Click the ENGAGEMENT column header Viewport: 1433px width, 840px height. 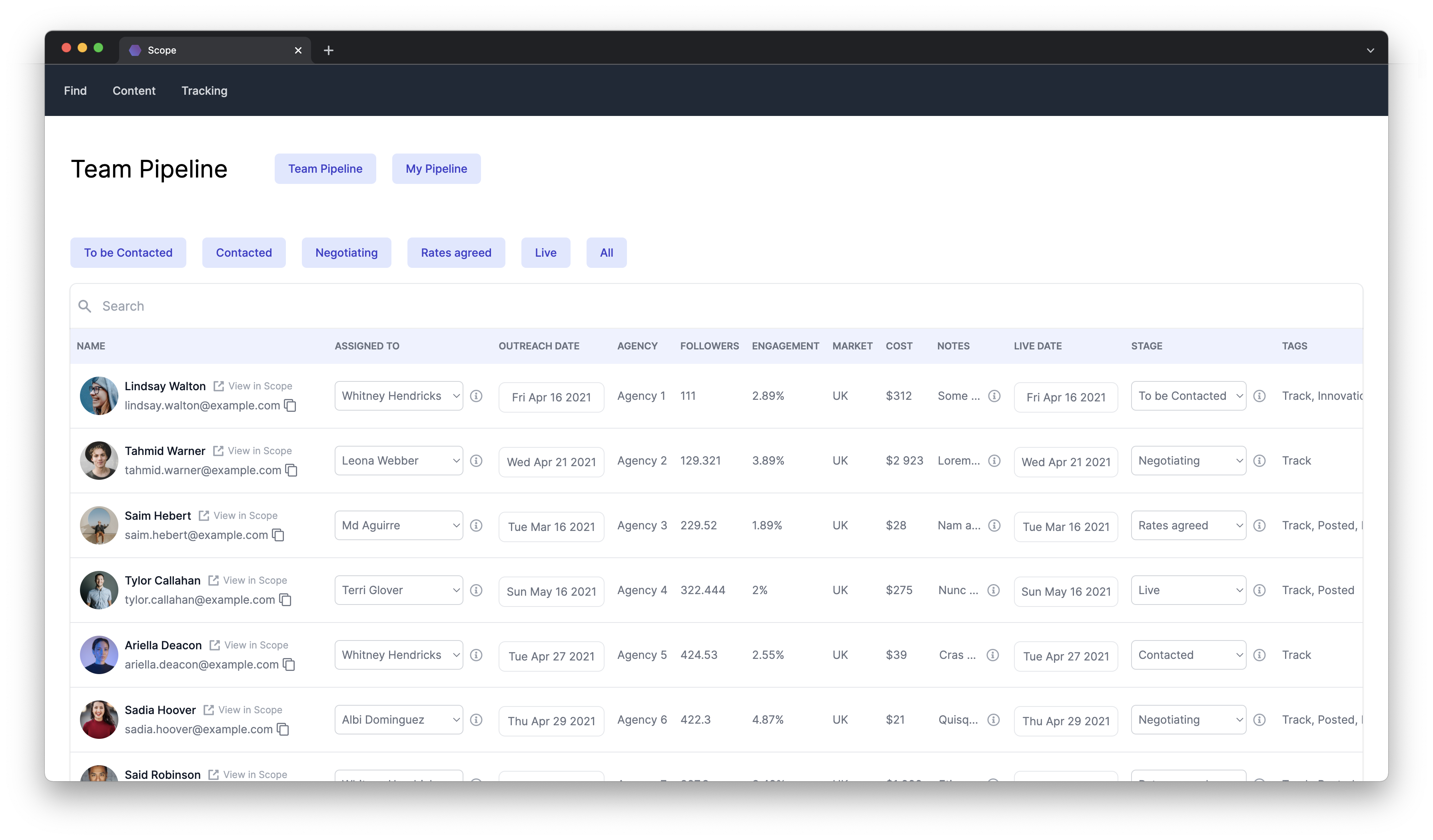point(785,346)
